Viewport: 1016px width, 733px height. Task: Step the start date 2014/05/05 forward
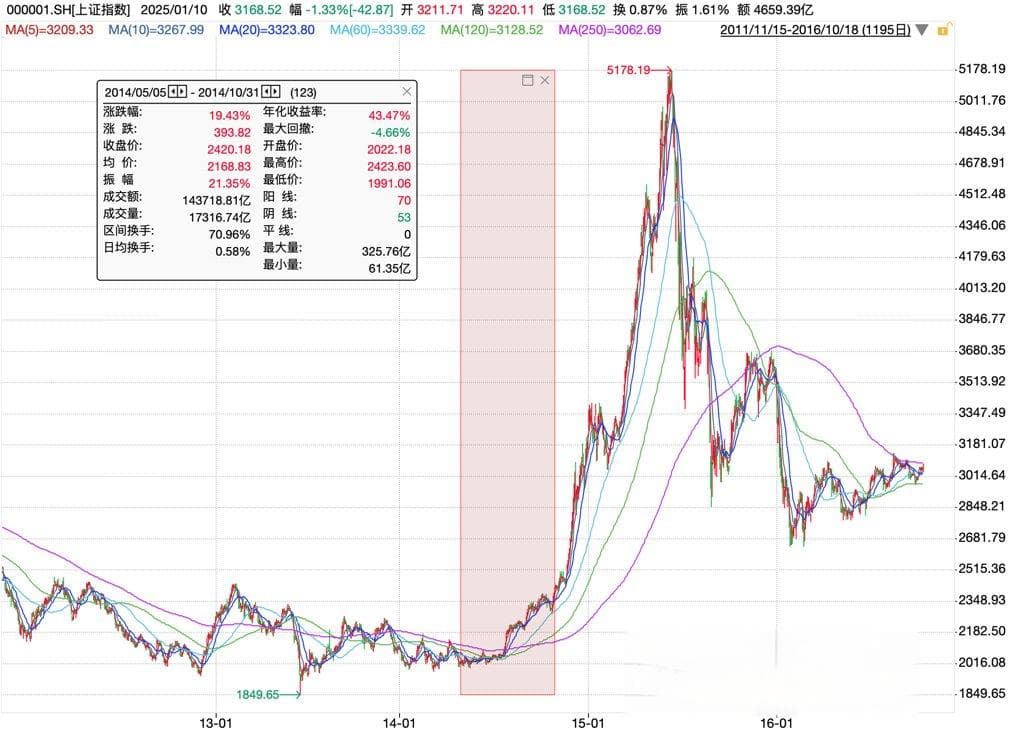click(x=182, y=91)
